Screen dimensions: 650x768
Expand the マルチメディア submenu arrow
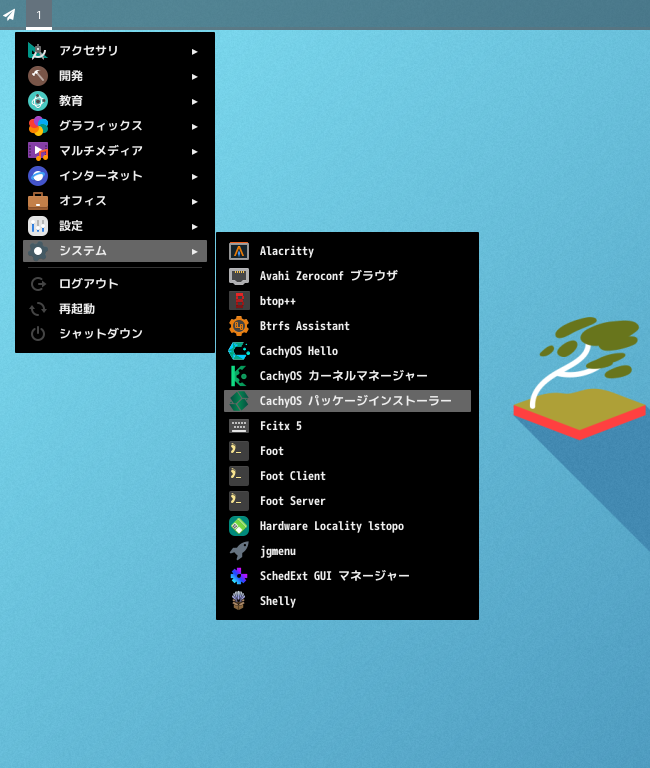click(x=194, y=151)
